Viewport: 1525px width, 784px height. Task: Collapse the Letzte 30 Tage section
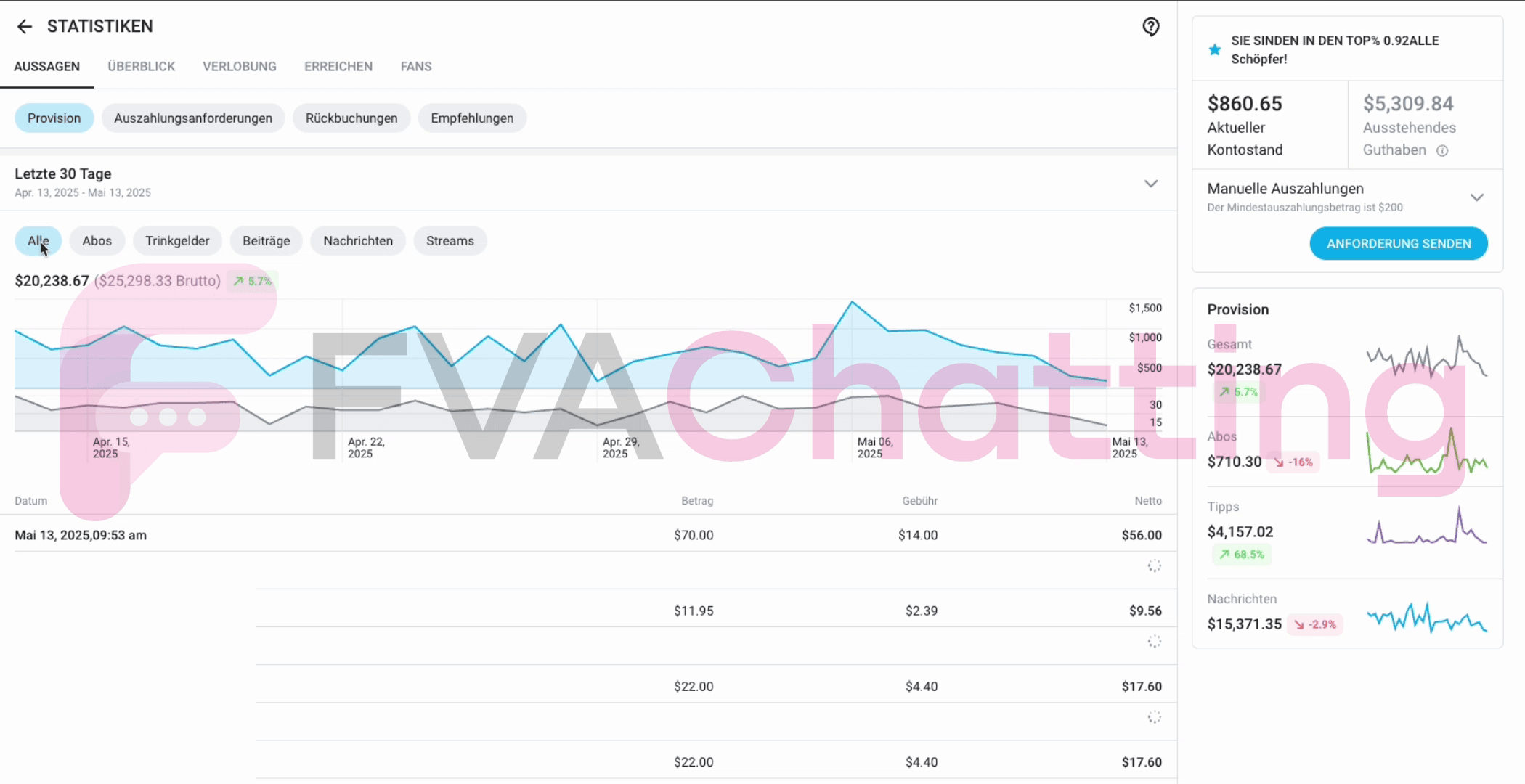[x=1150, y=184]
